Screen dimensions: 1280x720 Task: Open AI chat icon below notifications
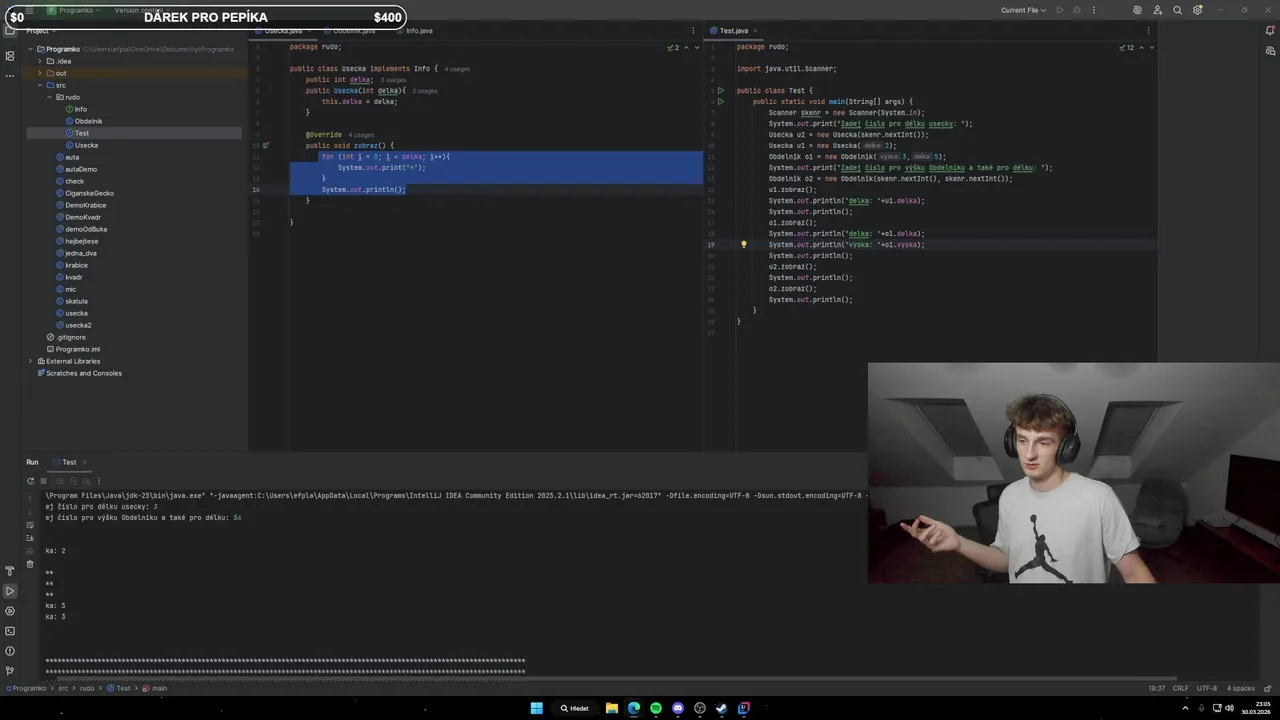click(x=1270, y=51)
